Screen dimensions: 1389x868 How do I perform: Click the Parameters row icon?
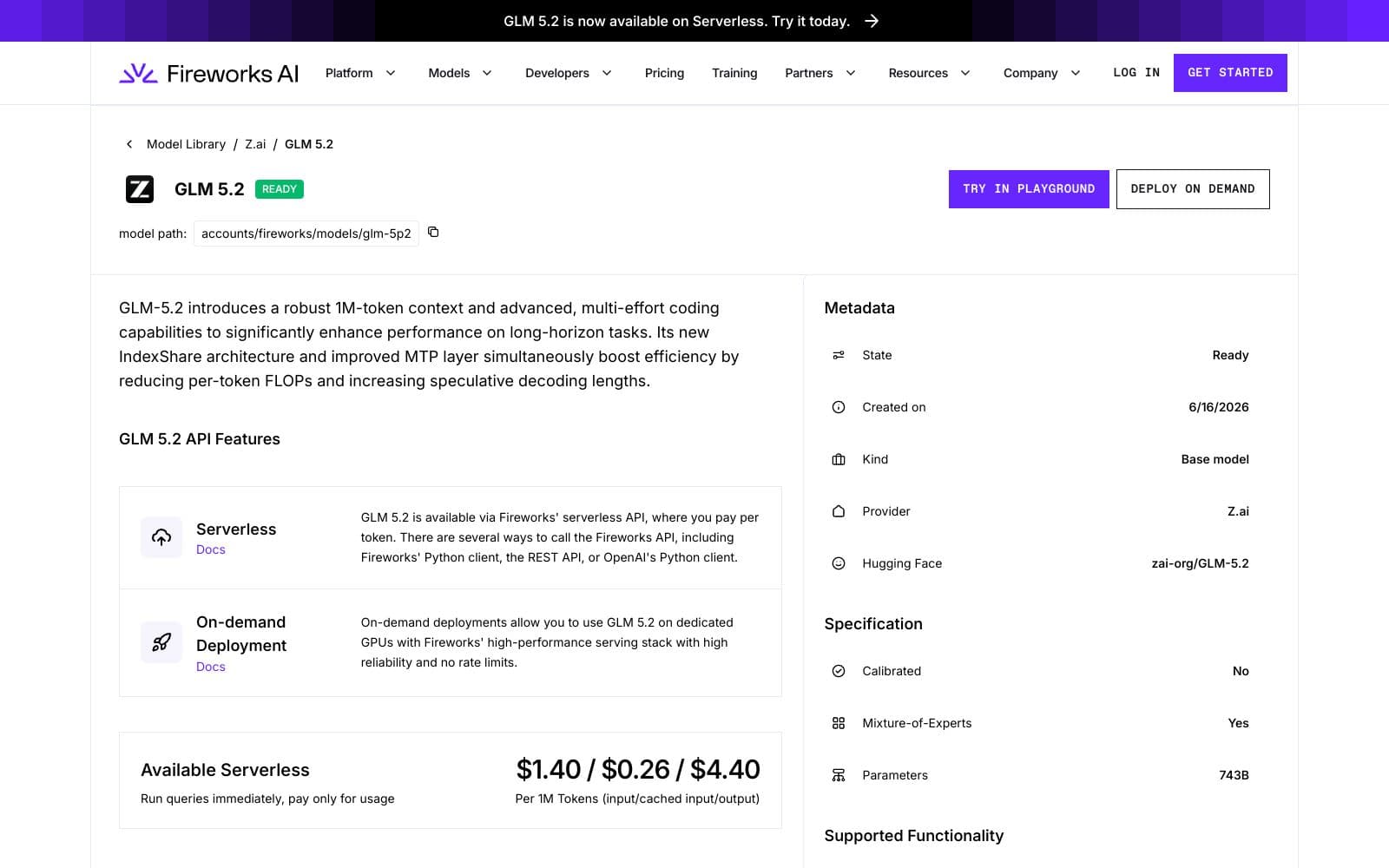pyautogui.click(x=839, y=775)
